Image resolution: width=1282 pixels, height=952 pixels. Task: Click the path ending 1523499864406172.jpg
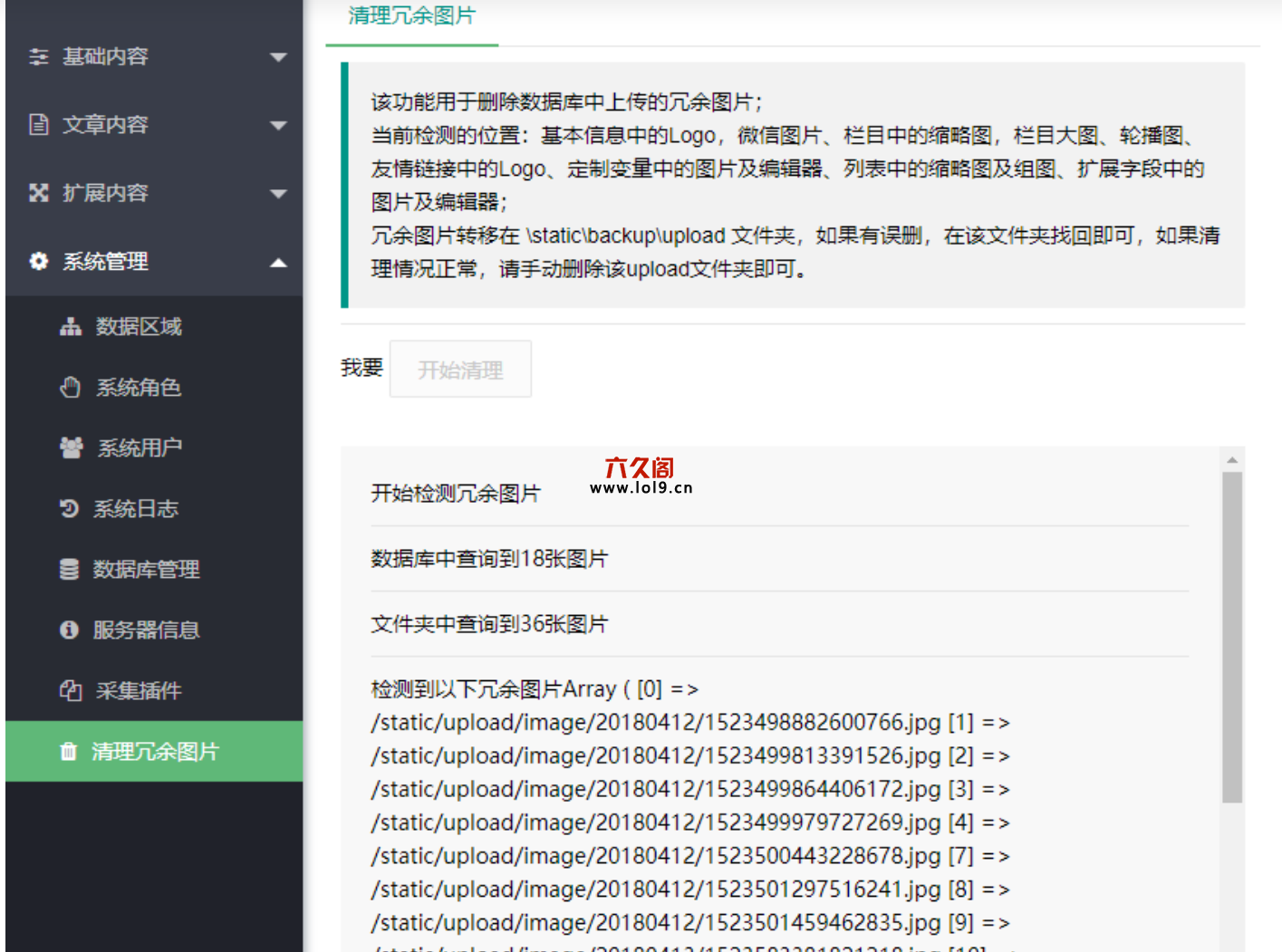(x=657, y=790)
